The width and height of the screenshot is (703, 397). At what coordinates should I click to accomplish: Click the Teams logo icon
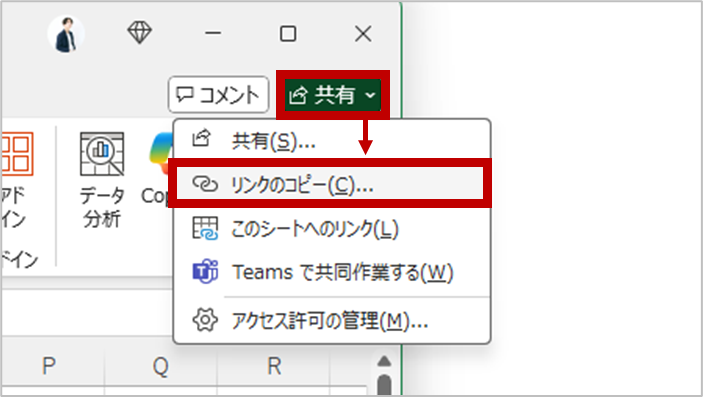205,271
